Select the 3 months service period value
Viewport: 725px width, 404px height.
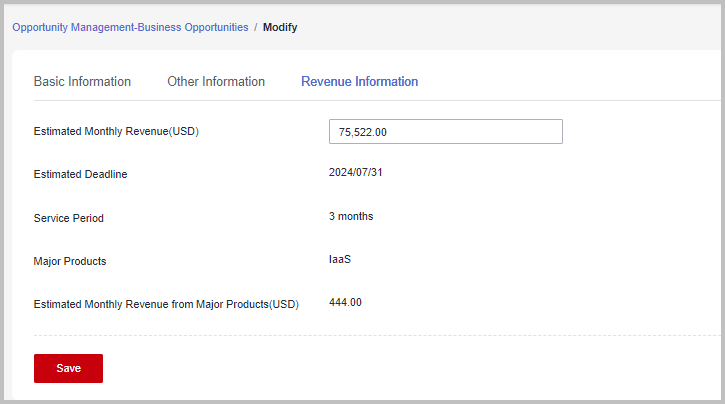coord(351,216)
